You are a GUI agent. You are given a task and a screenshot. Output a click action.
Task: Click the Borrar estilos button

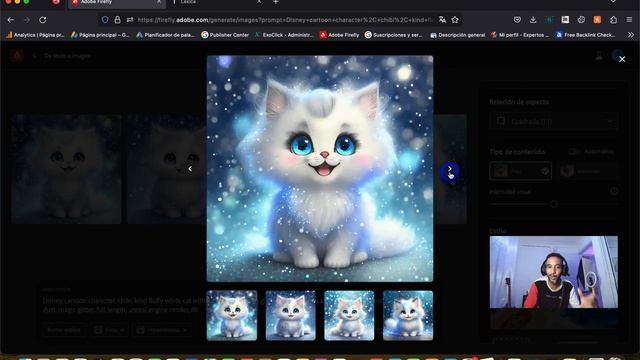(64, 330)
